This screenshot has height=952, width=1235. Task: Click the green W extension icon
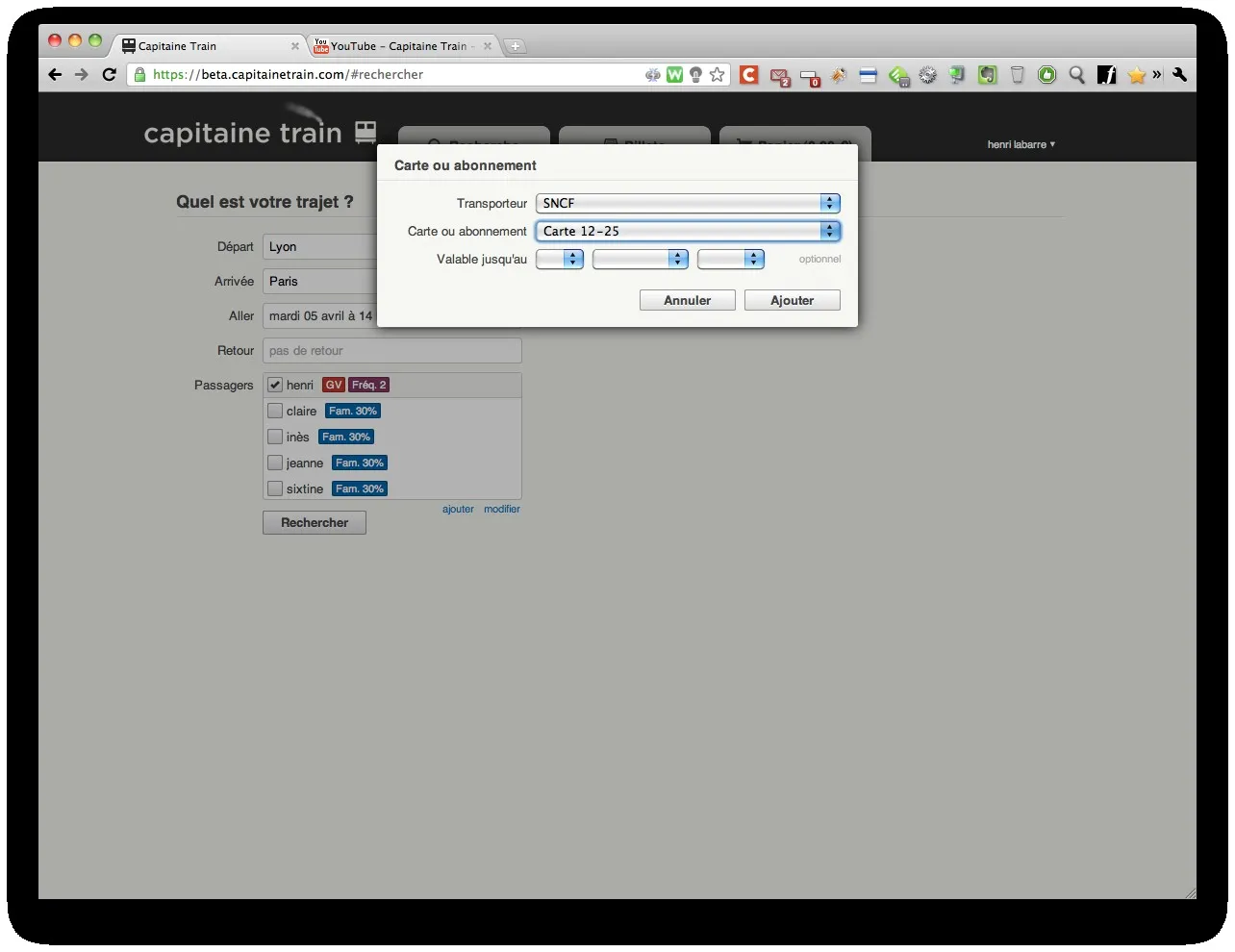(x=675, y=75)
